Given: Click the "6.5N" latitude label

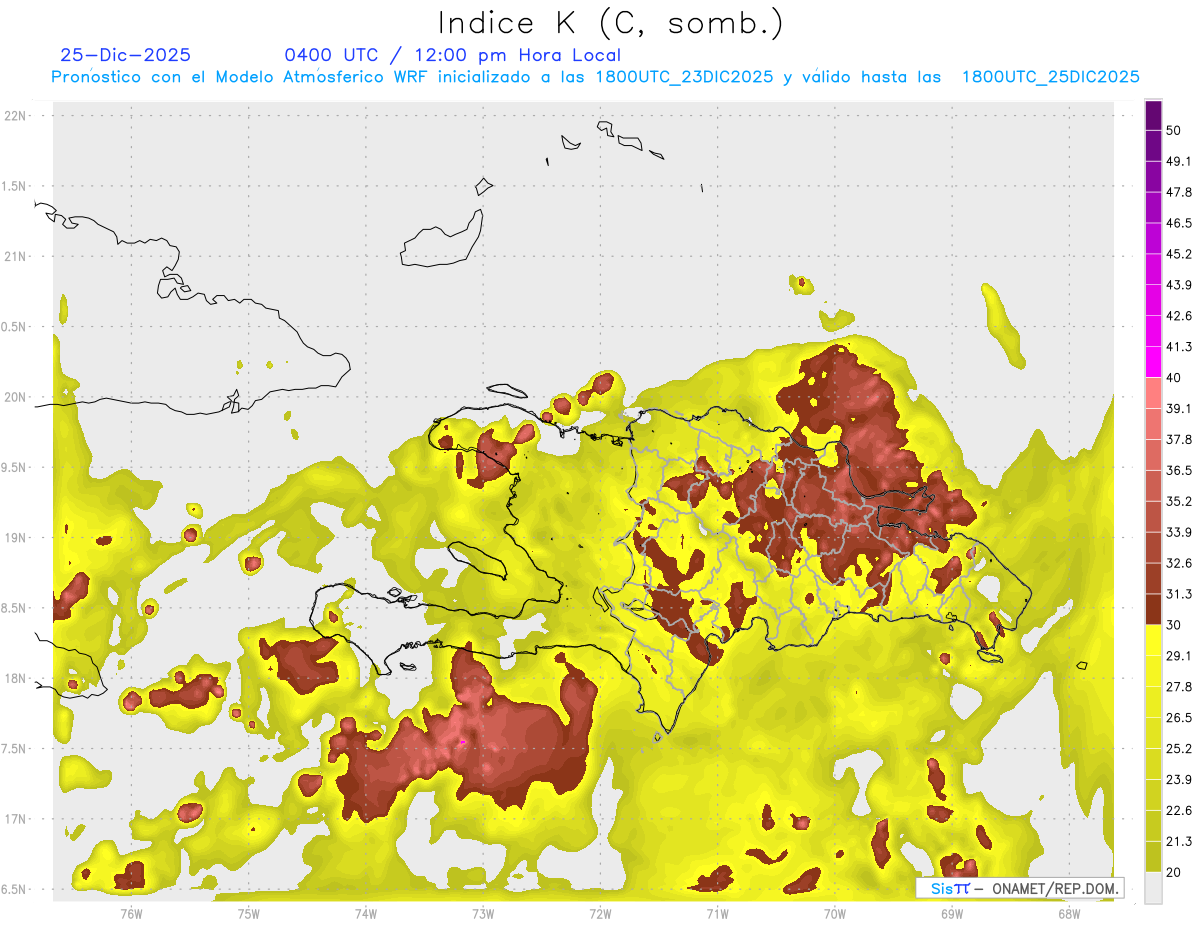Looking at the screenshot, I should 13,889.
